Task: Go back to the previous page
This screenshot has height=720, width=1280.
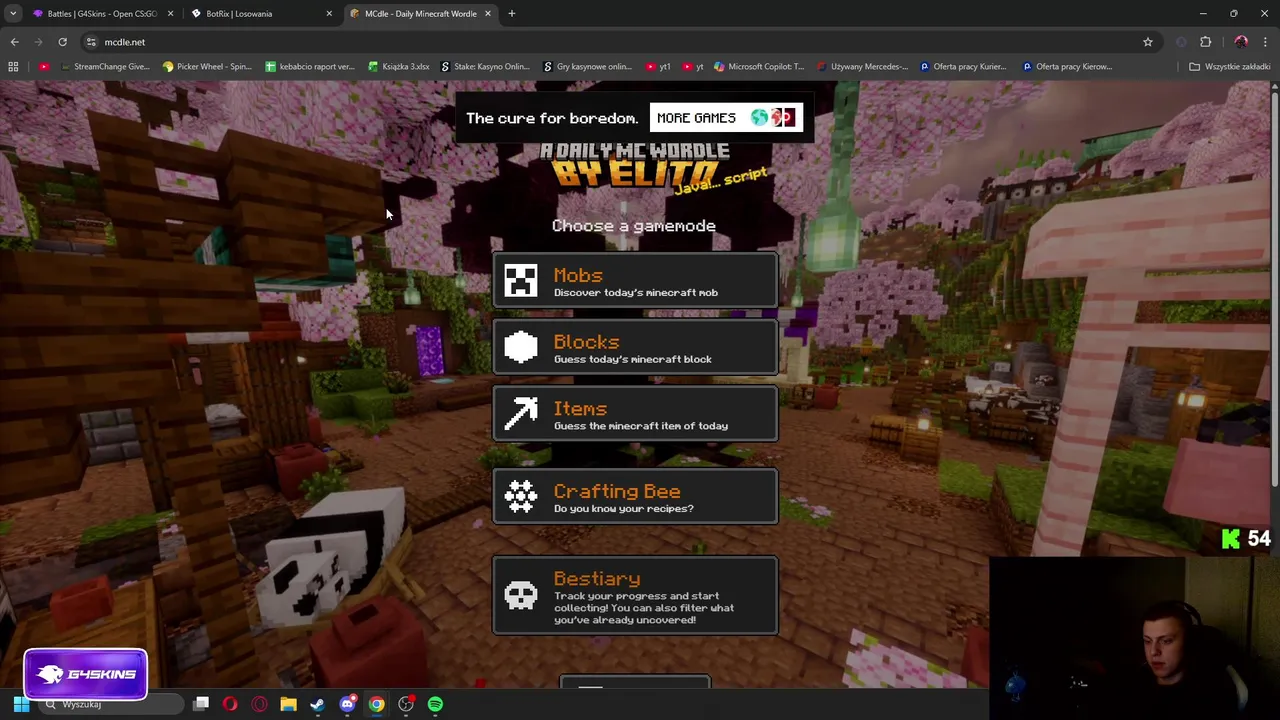Action: [x=14, y=42]
